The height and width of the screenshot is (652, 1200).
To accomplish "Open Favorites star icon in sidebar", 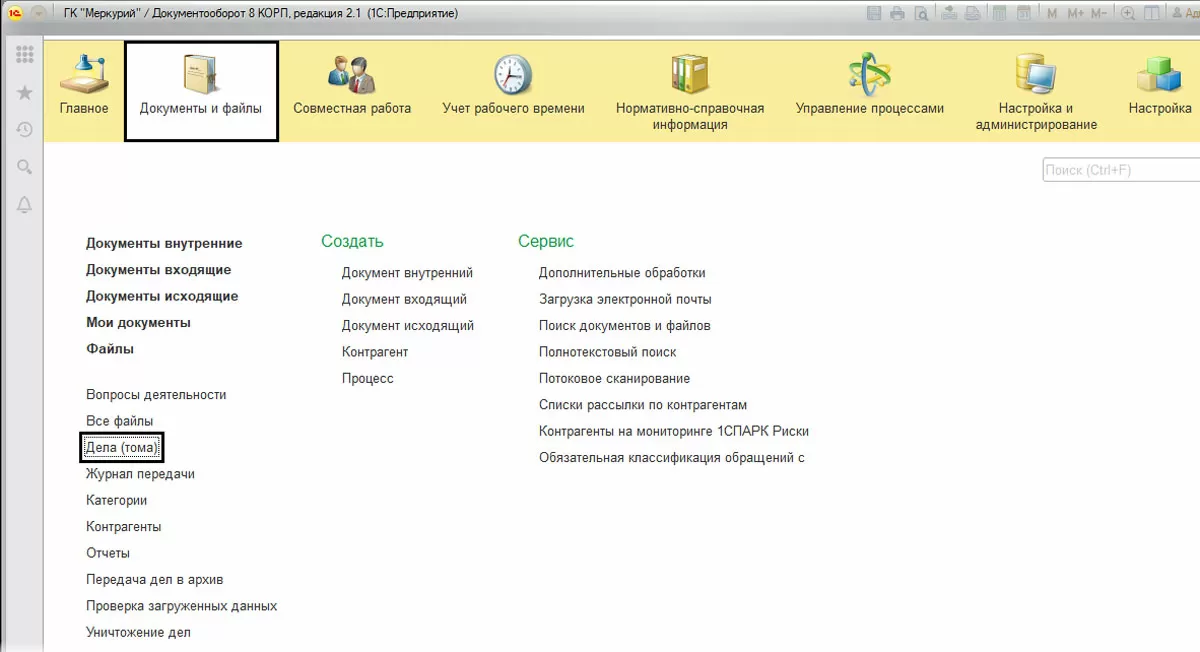I will click(25, 92).
